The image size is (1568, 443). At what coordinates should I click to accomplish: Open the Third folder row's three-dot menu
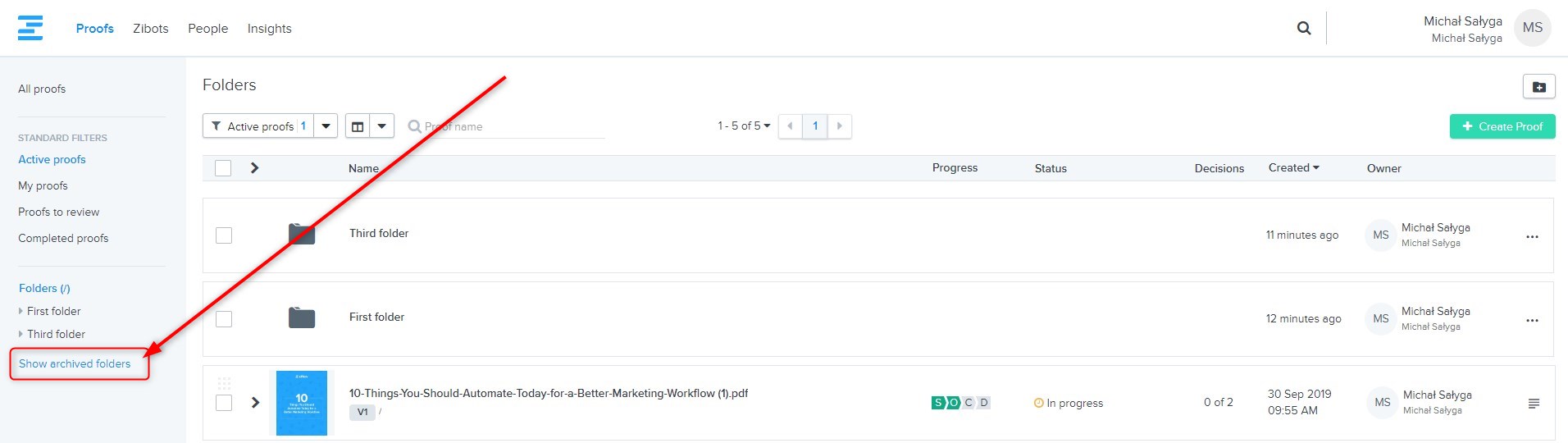(1532, 236)
